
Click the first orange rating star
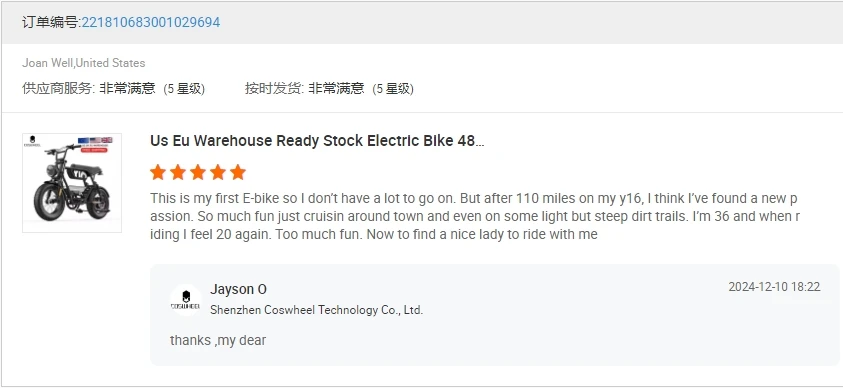click(158, 173)
